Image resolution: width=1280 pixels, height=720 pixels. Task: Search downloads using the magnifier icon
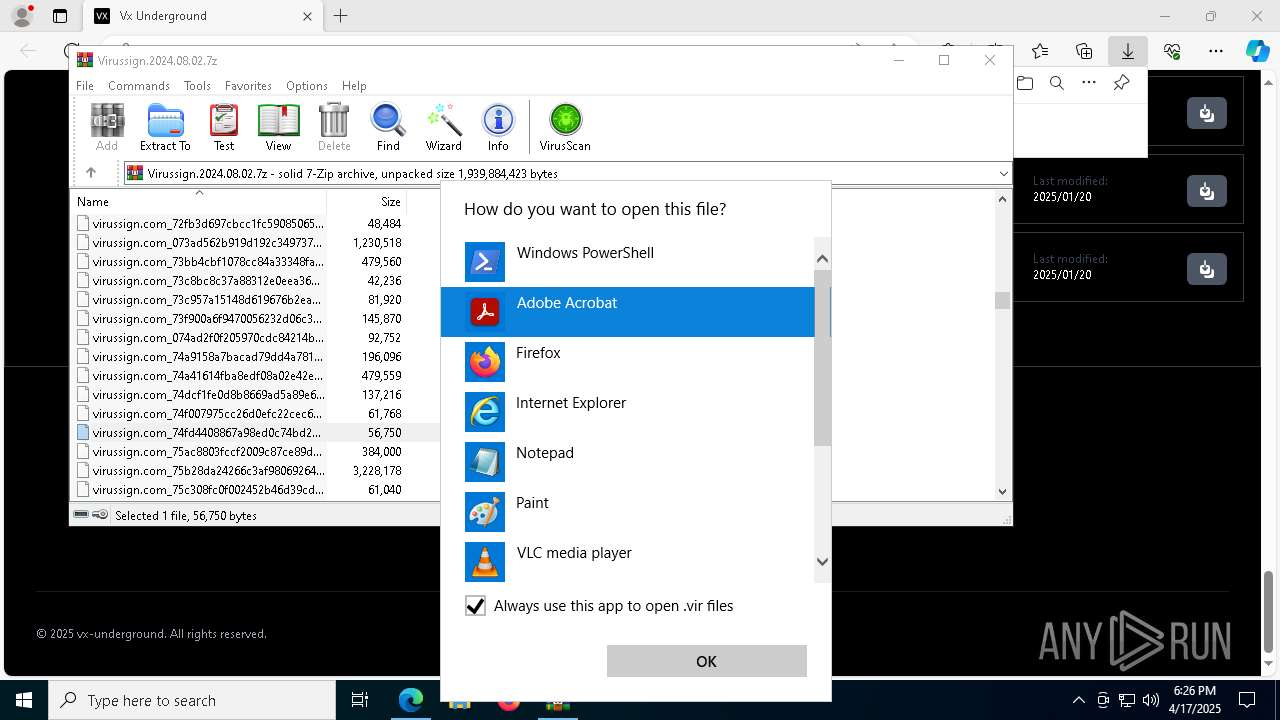pos(1057,83)
